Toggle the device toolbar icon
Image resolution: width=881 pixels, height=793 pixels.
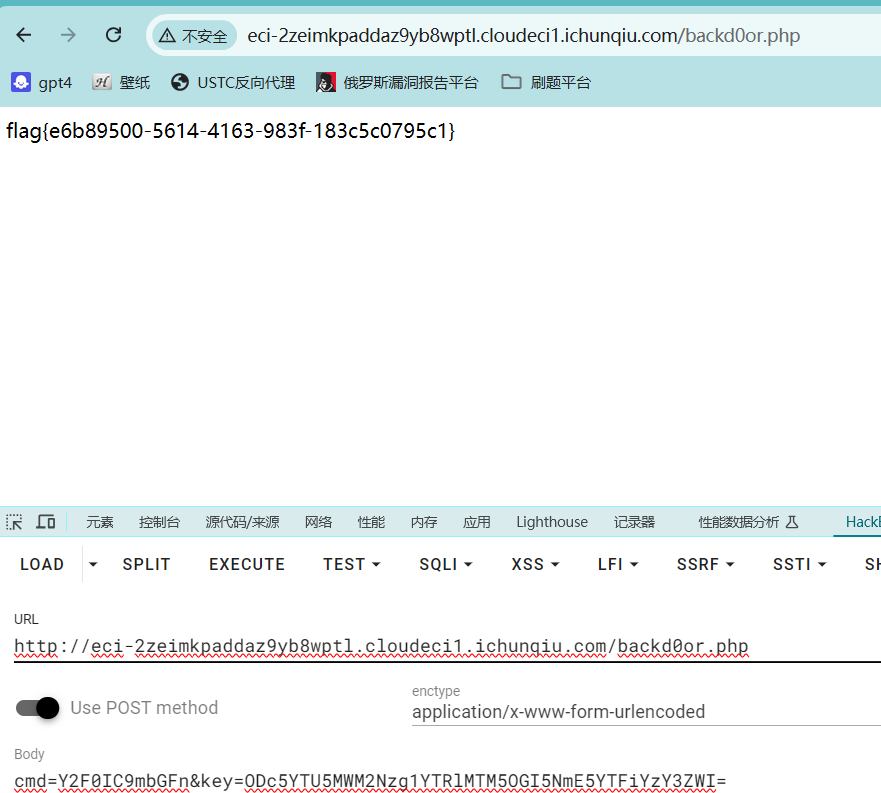click(x=45, y=522)
